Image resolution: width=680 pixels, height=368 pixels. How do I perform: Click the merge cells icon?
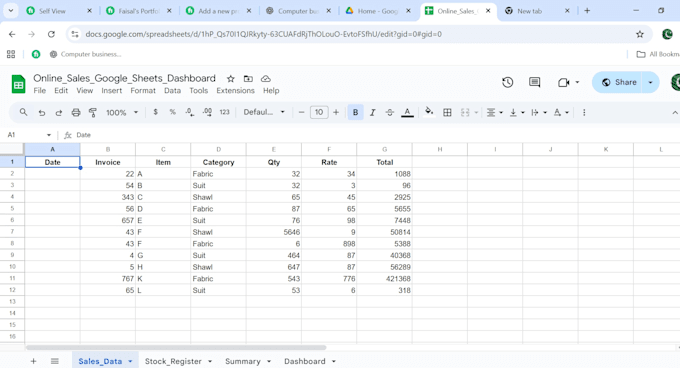click(x=465, y=113)
